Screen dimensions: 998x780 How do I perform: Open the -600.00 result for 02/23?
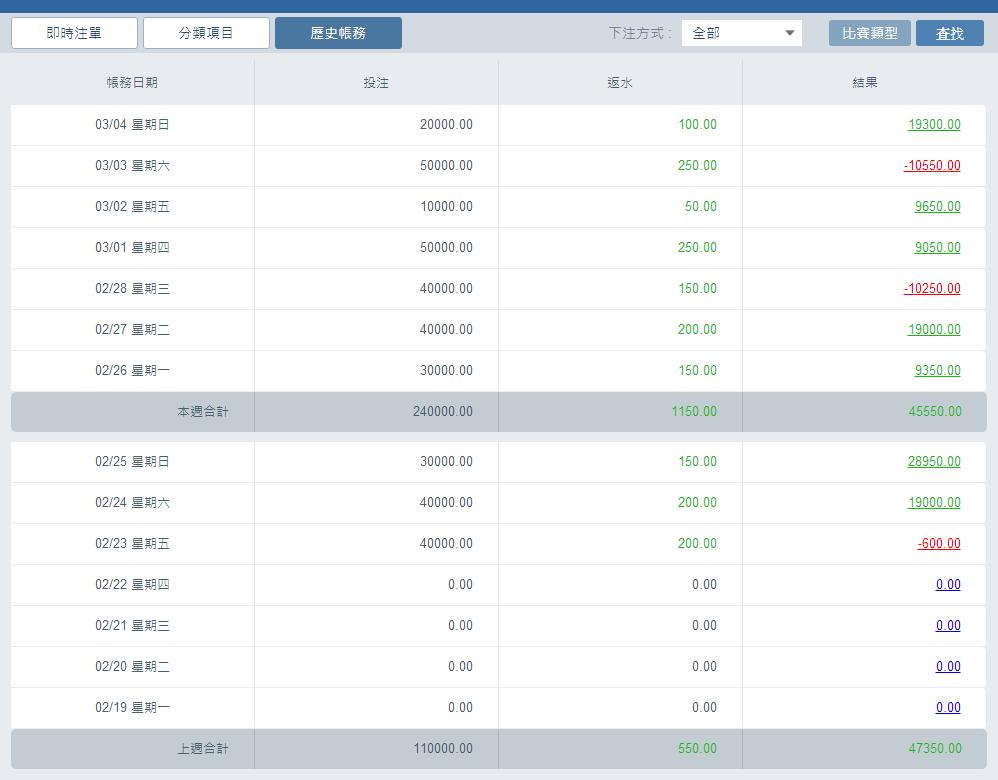coord(938,544)
